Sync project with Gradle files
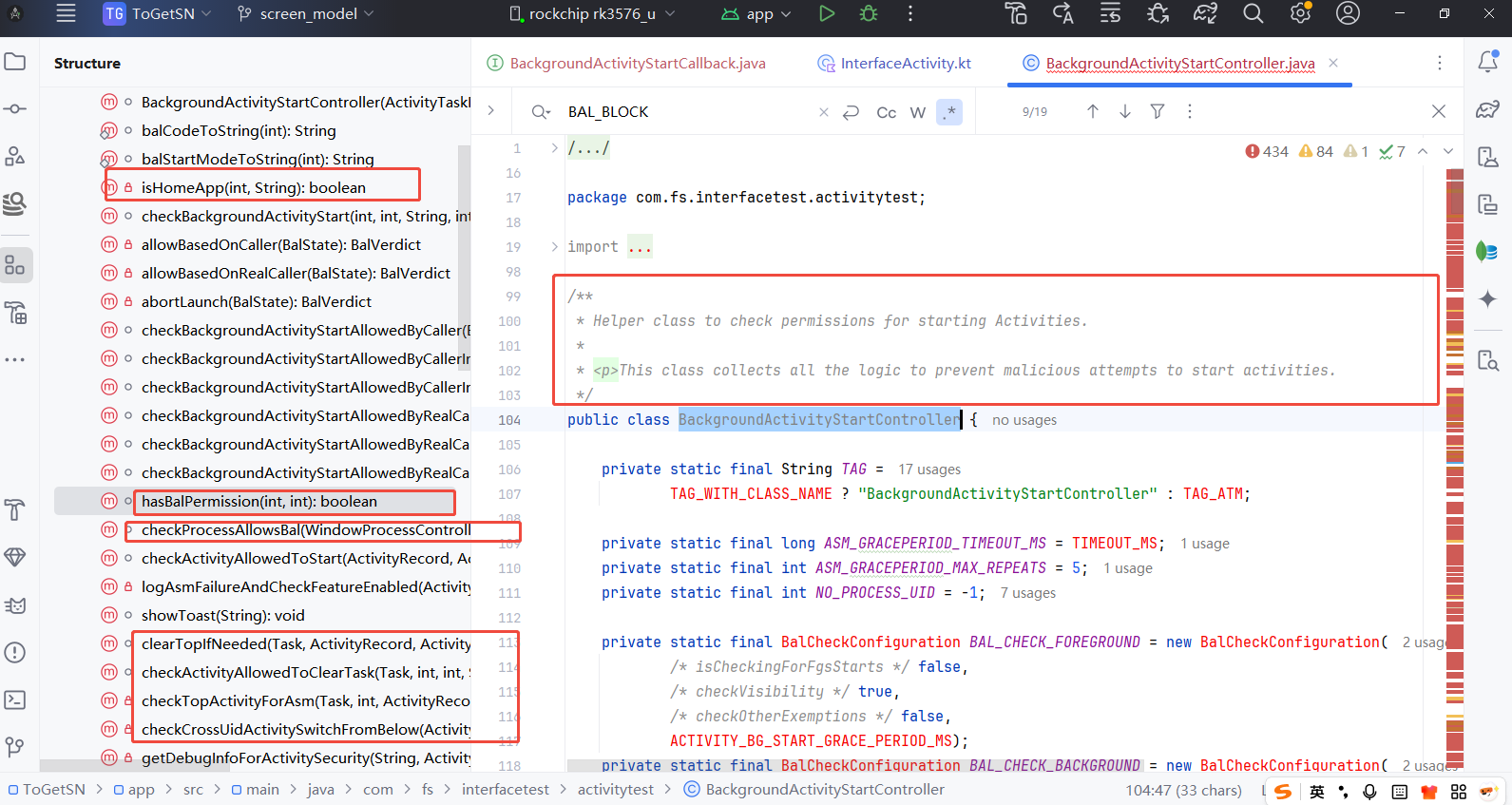Viewport: 1512px width, 805px height. point(1205,13)
